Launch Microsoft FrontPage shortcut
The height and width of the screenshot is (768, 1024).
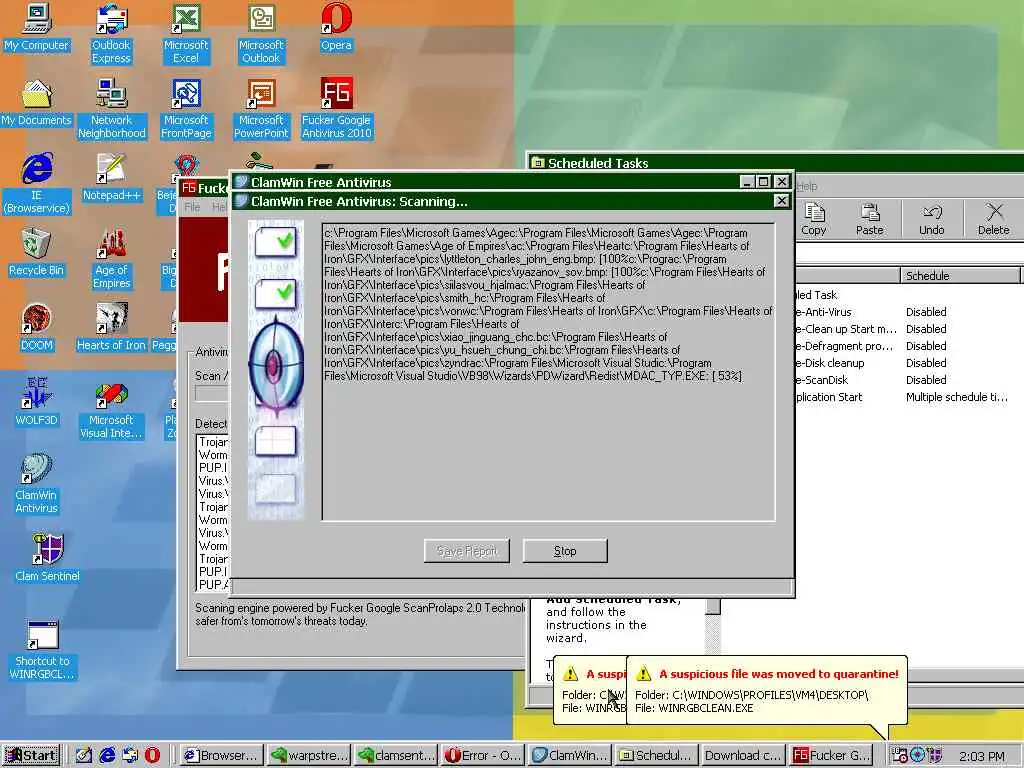186,108
